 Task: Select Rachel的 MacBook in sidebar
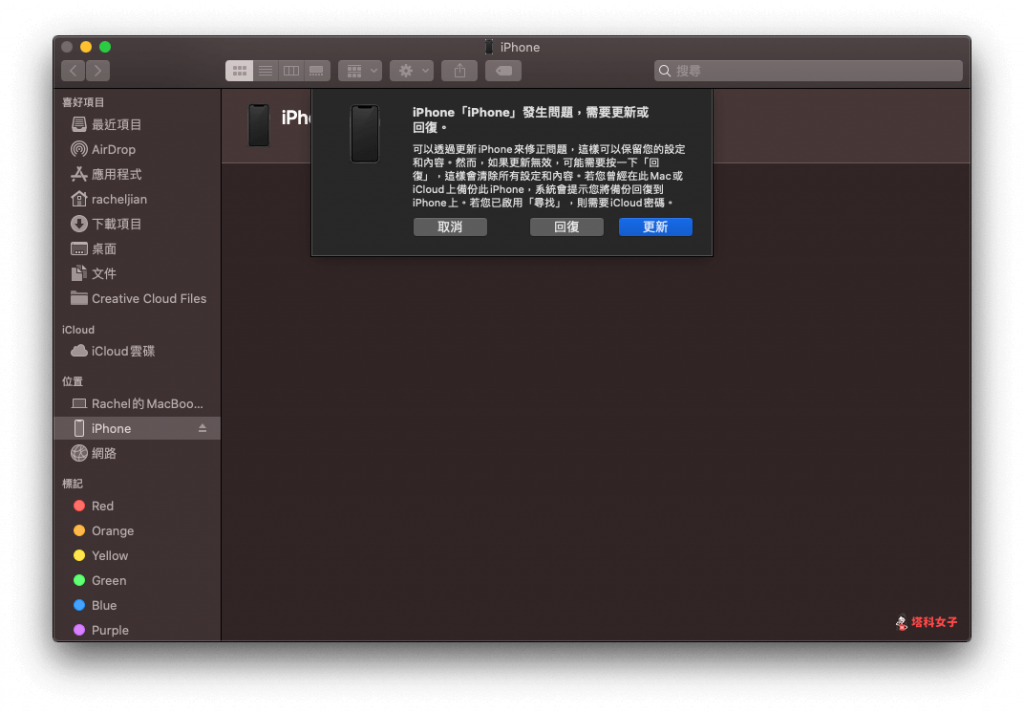click(137, 404)
